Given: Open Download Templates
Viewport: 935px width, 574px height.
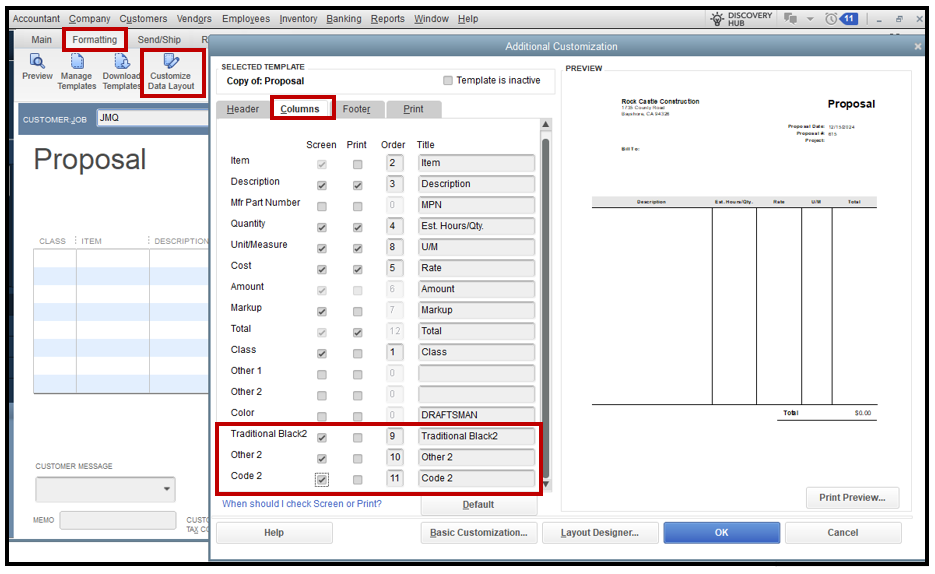Looking at the screenshot, I should (x=121, y=72).
